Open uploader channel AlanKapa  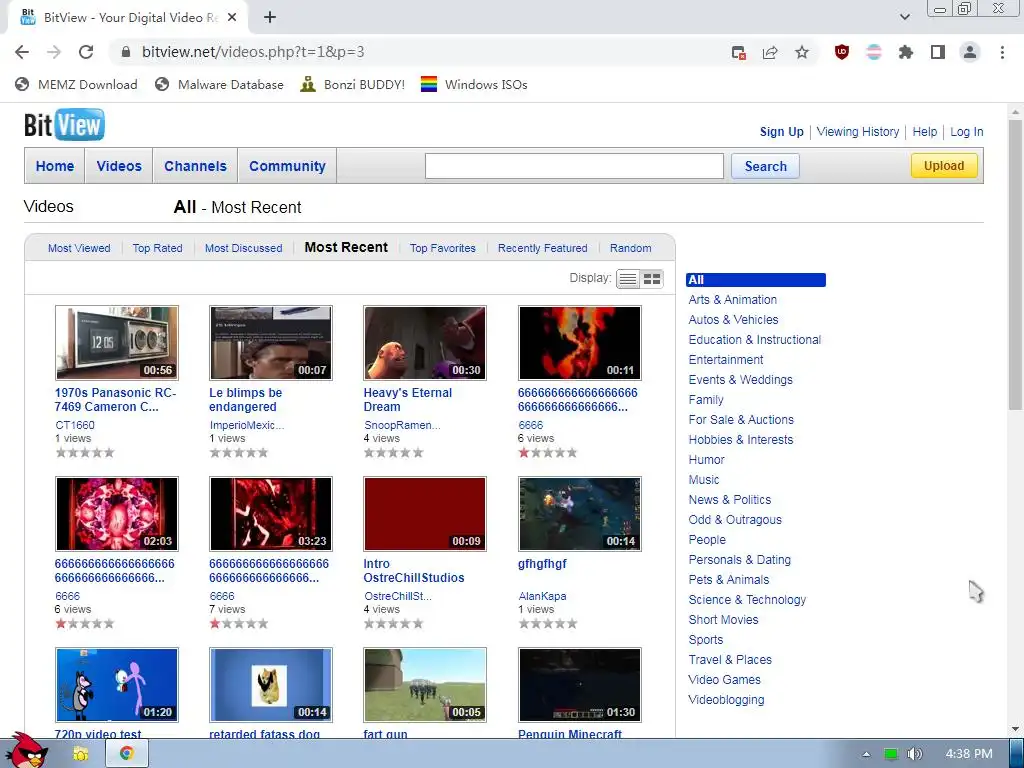(x=542, y=596)
